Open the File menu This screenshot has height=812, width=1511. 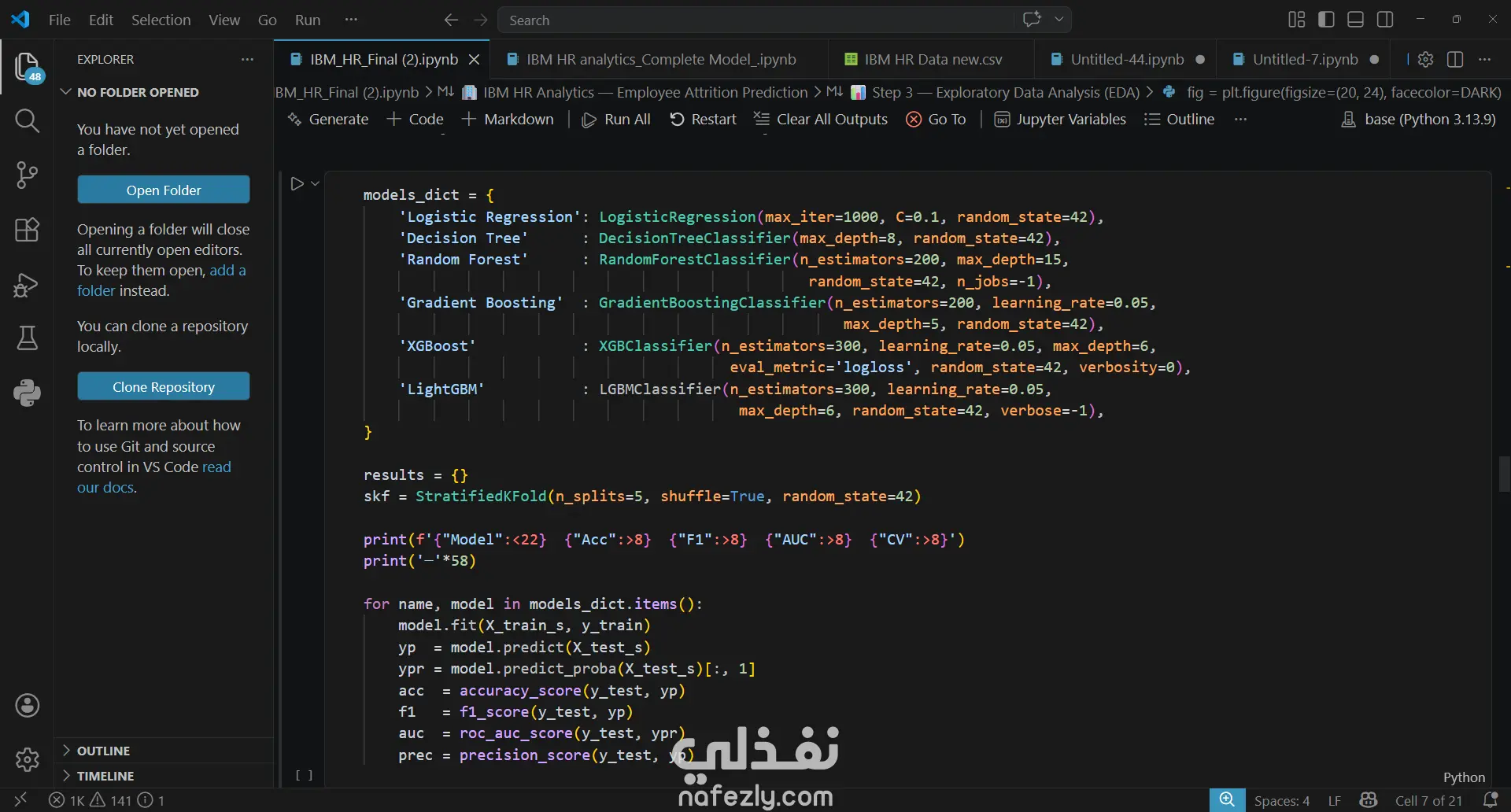[60, 20]
